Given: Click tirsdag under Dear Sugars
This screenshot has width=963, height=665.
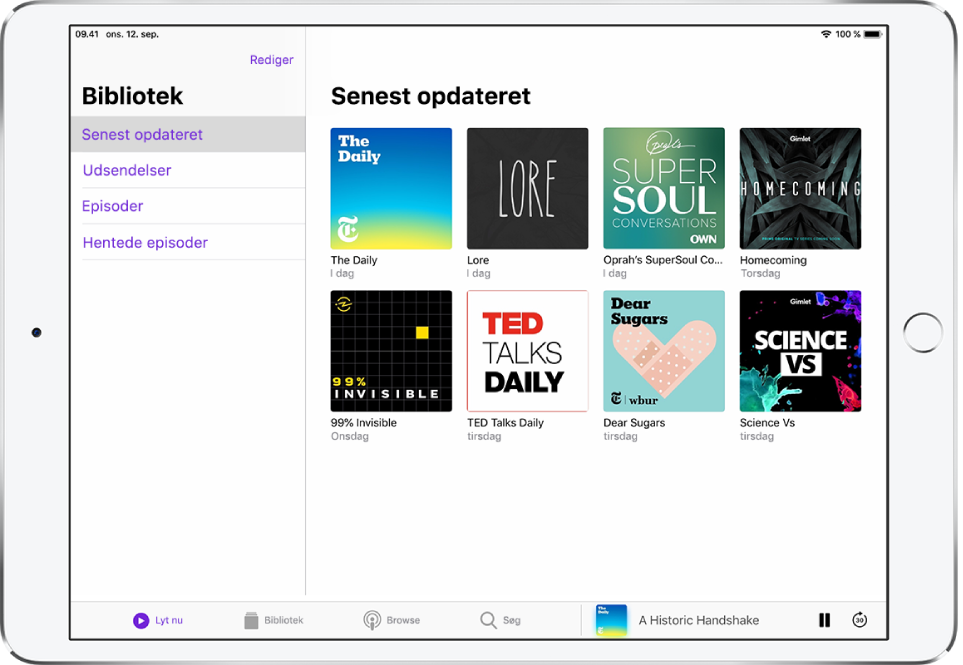Looking at the screenshot, I should click(x=620, y=437).
